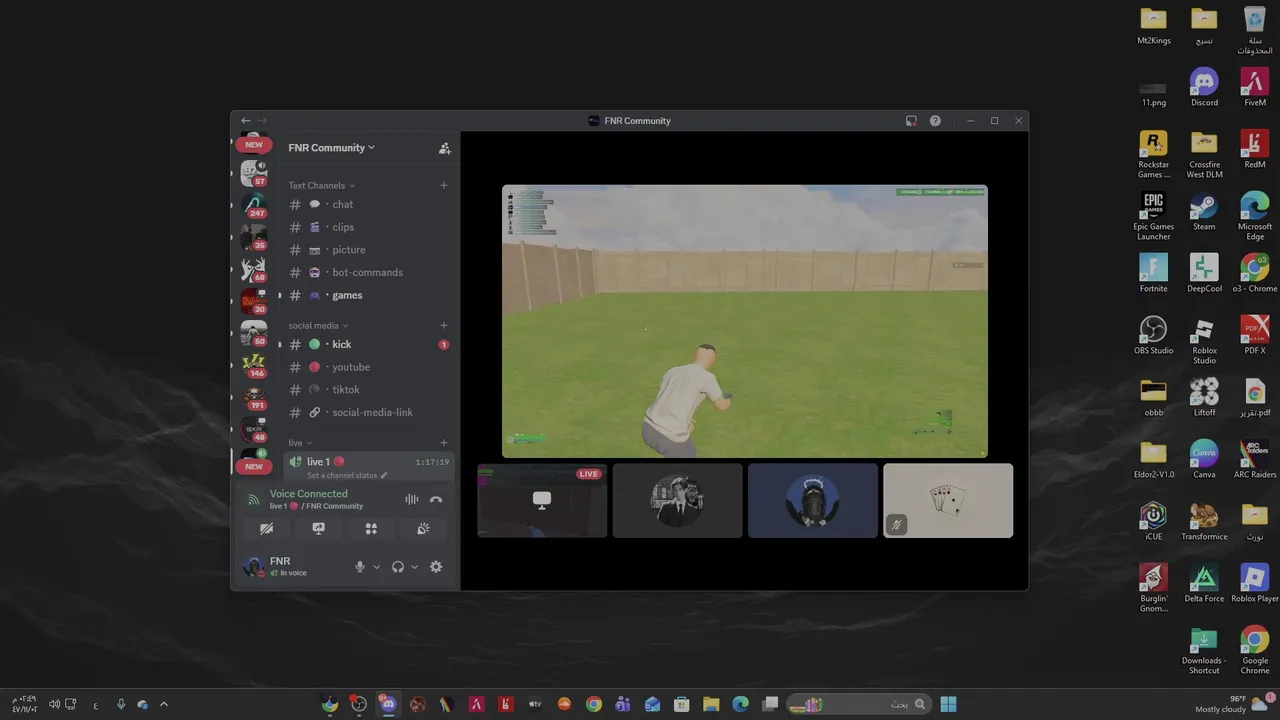Open Voice Connected connection details
This screenshot has height=720, width=1280.
[x=309, y=494]
